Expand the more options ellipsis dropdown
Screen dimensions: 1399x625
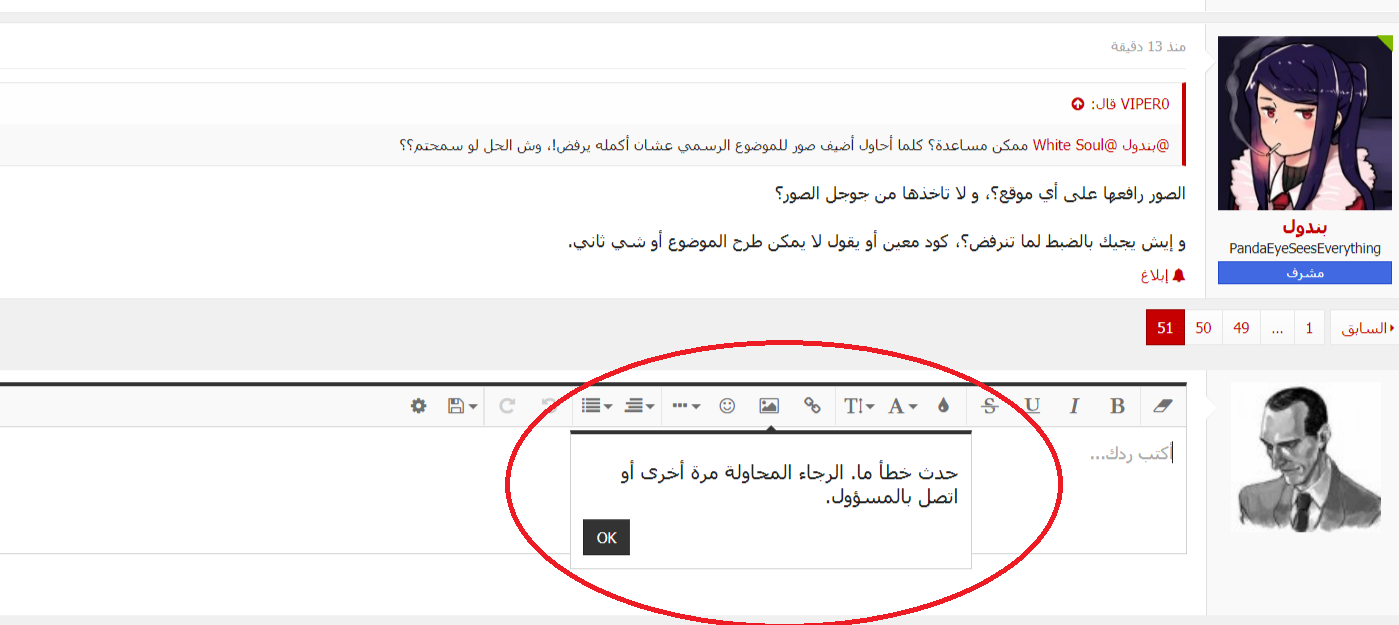coord(686,406)
